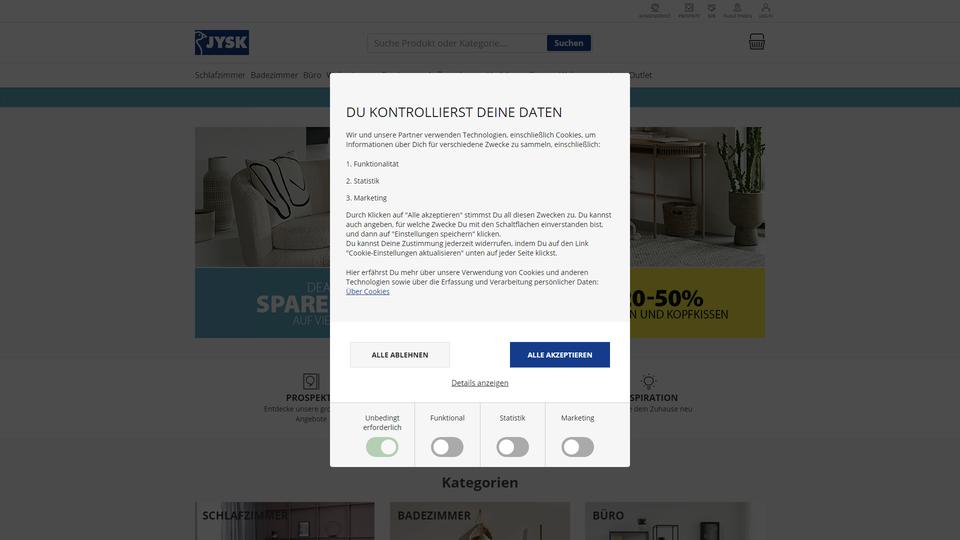Enable the Marketing cookie switch
The height and width of the screenshot is (540, 960).
click(x=577, y=447)
